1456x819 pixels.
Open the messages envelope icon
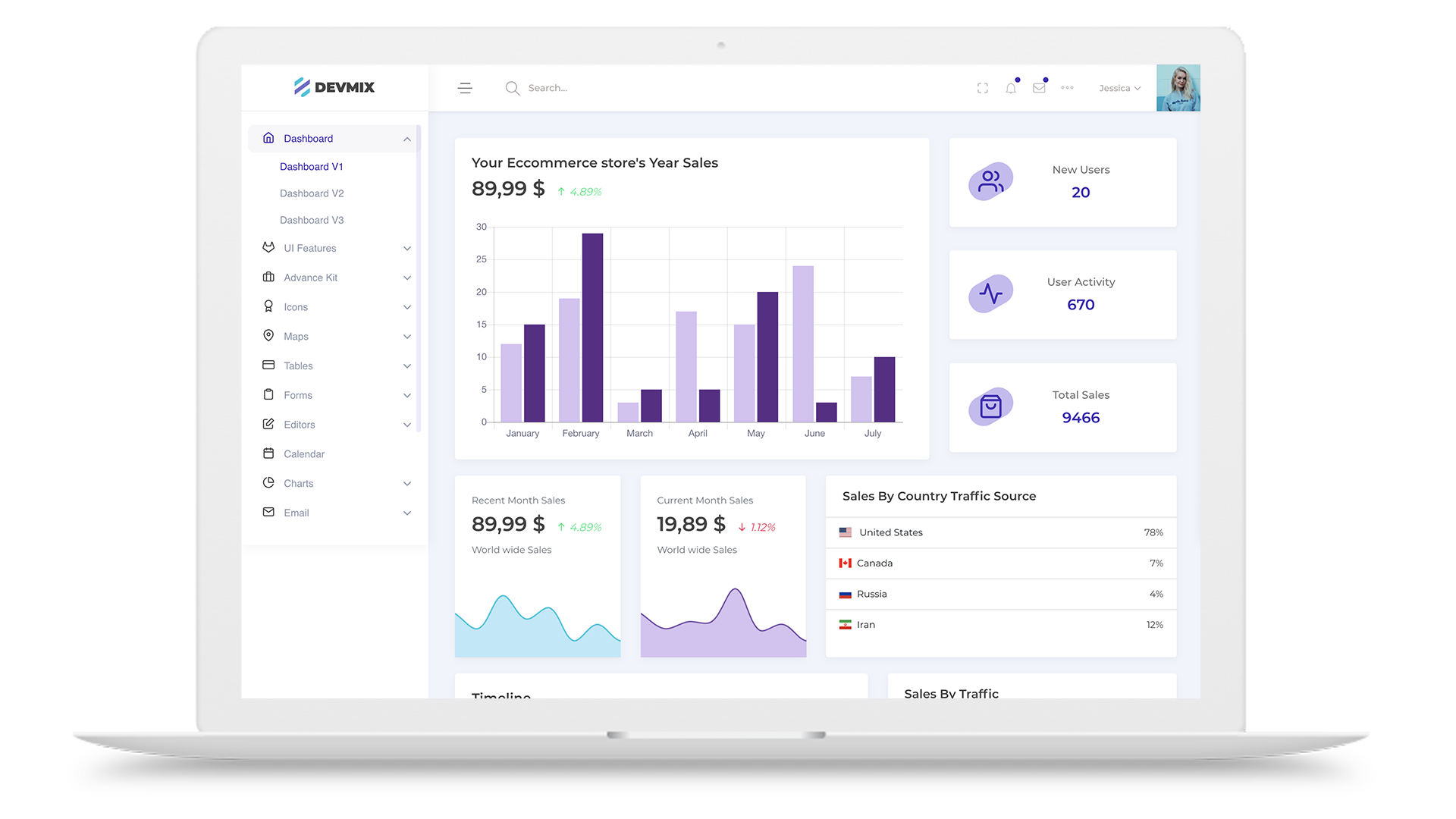[1039, 88]
